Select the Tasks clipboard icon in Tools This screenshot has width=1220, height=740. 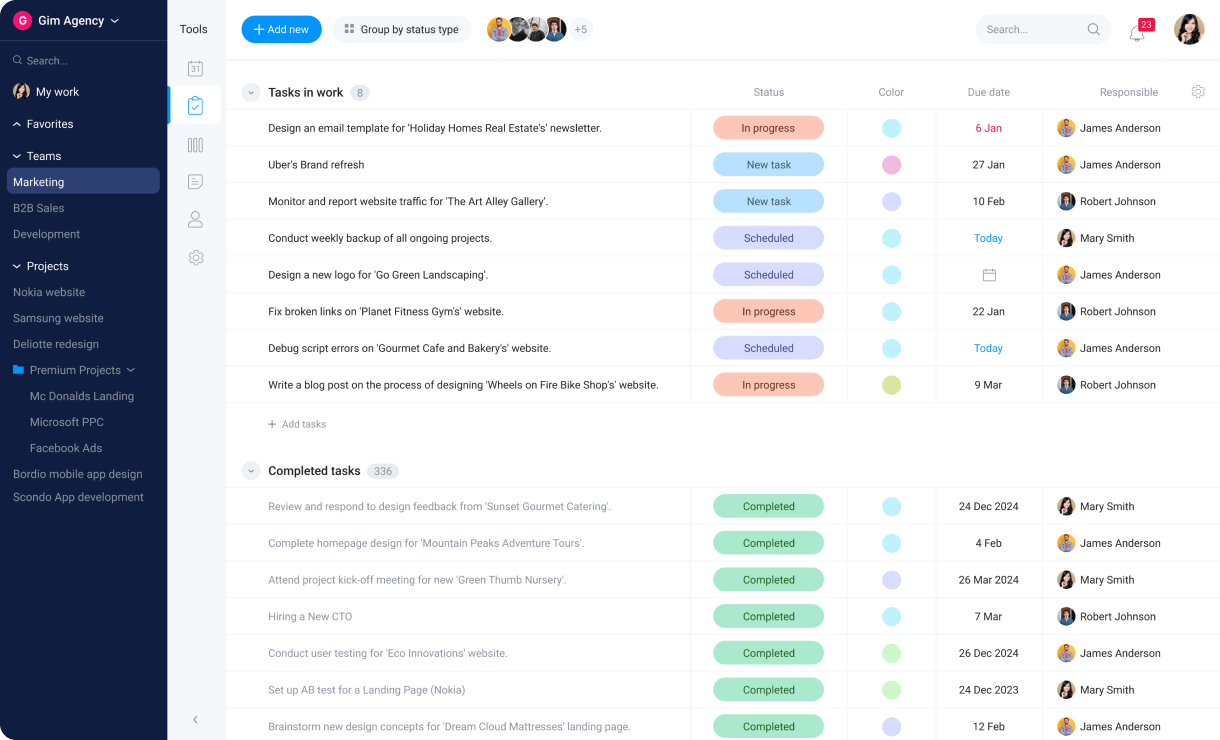pos(195,105)
